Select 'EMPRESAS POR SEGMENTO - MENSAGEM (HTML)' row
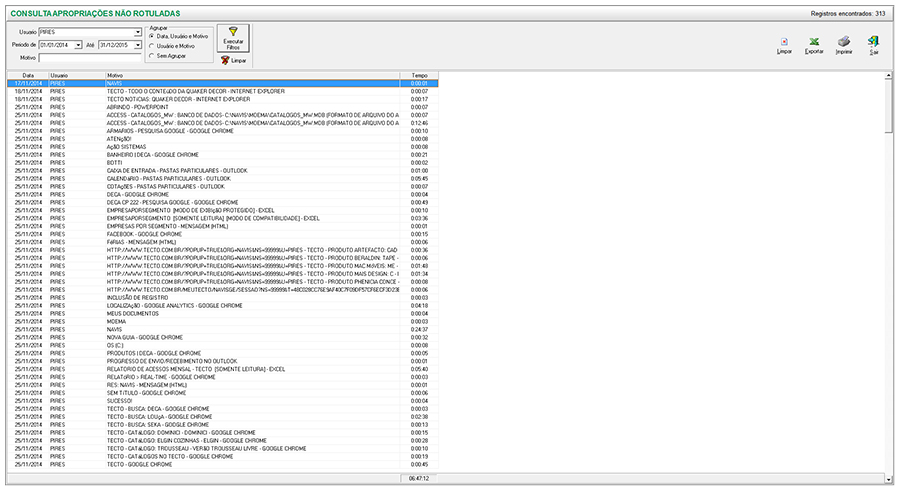900x490 pixels. (x=223, y=226)
